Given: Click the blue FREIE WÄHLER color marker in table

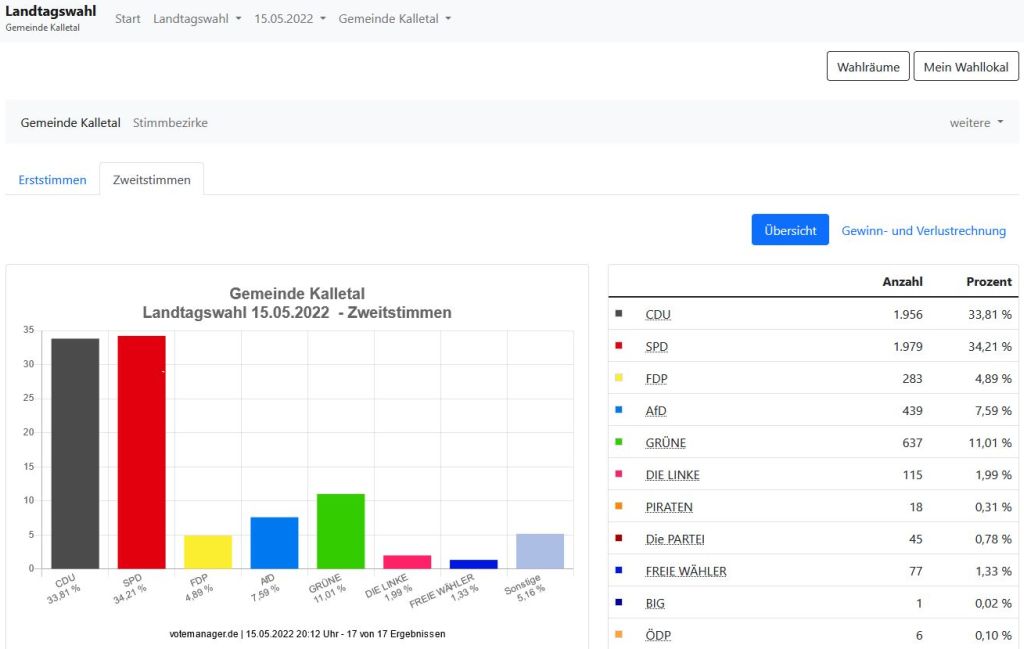Looking at the screenshot, I should (x=618, y=570).
